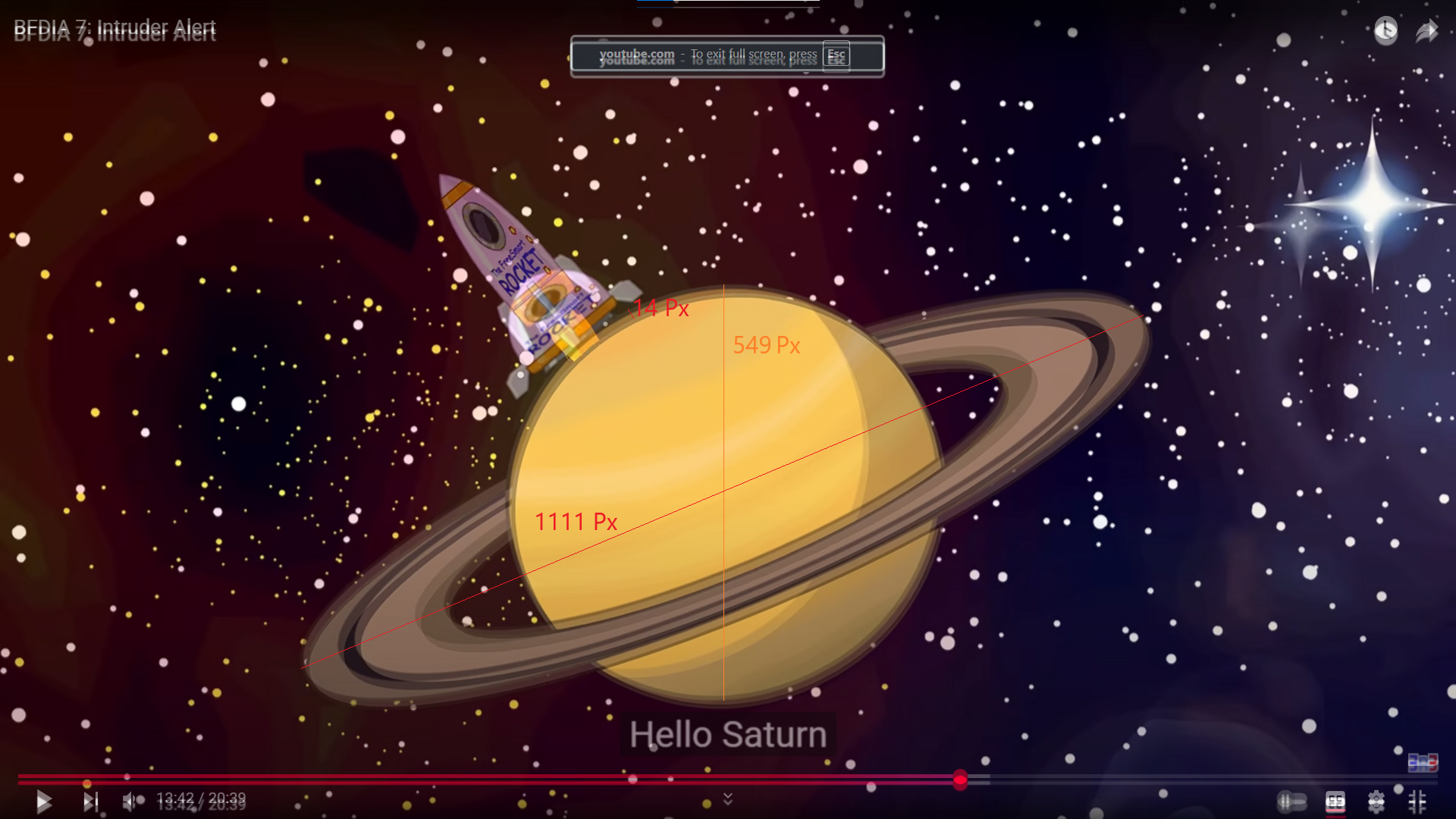Image resolution: width=1456 pixels, height=819 pixels.
Task: Click the Watch later clock icon
Action: (1386, 30)
